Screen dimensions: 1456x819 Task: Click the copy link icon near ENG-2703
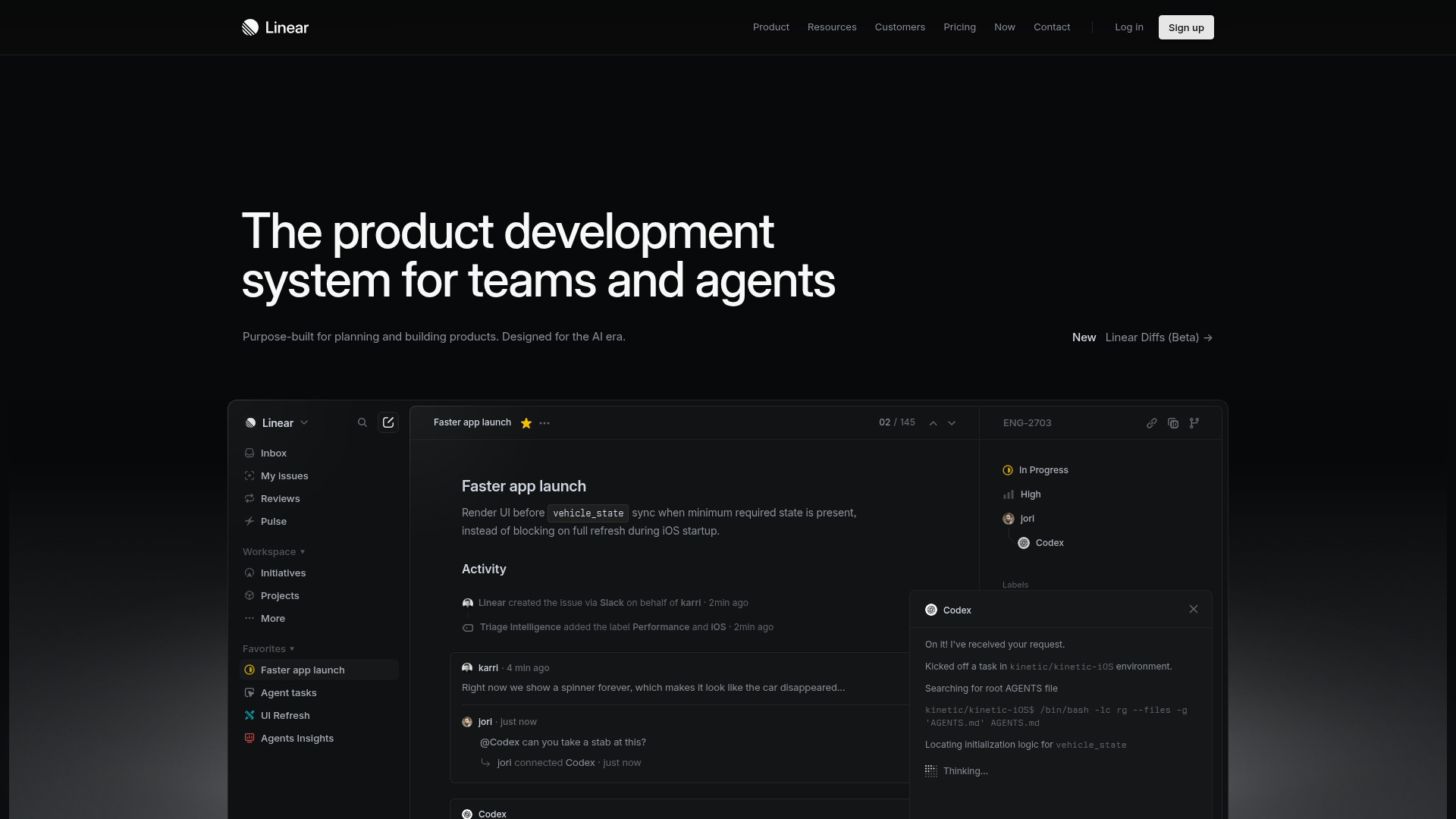(1152, 423)
